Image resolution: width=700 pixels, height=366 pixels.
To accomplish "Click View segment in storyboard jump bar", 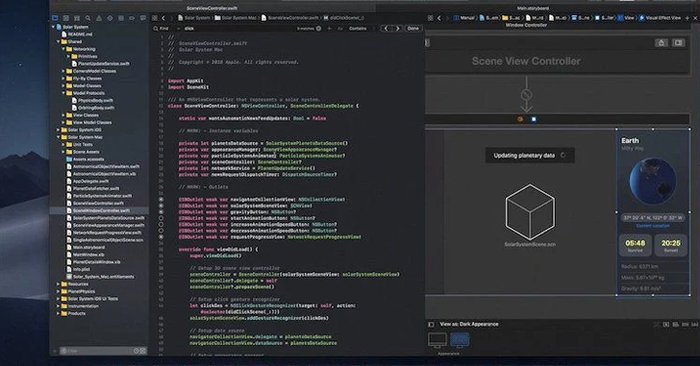I will click(626, 18).
